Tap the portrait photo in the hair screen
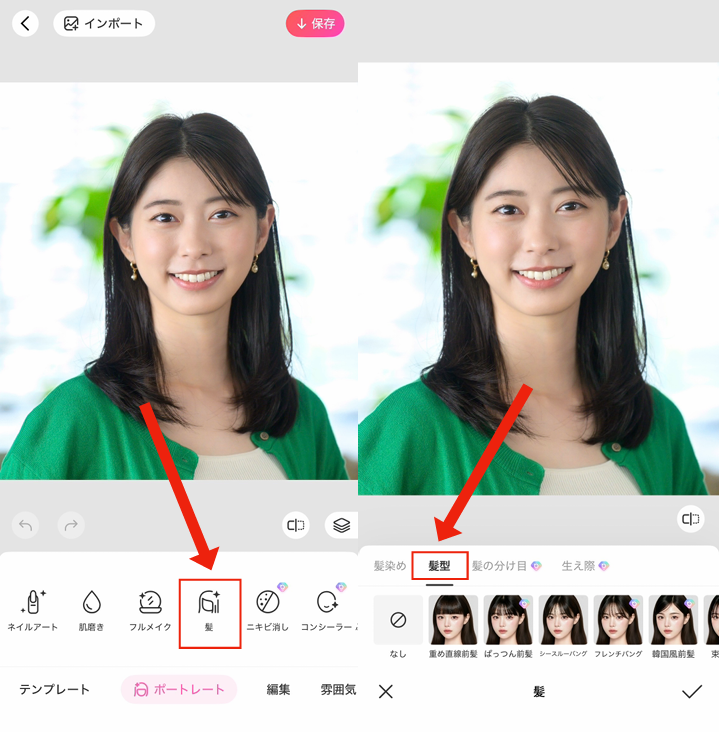Image resolution: width=719 pixels, height=732 pixels. tap(538, 279)
